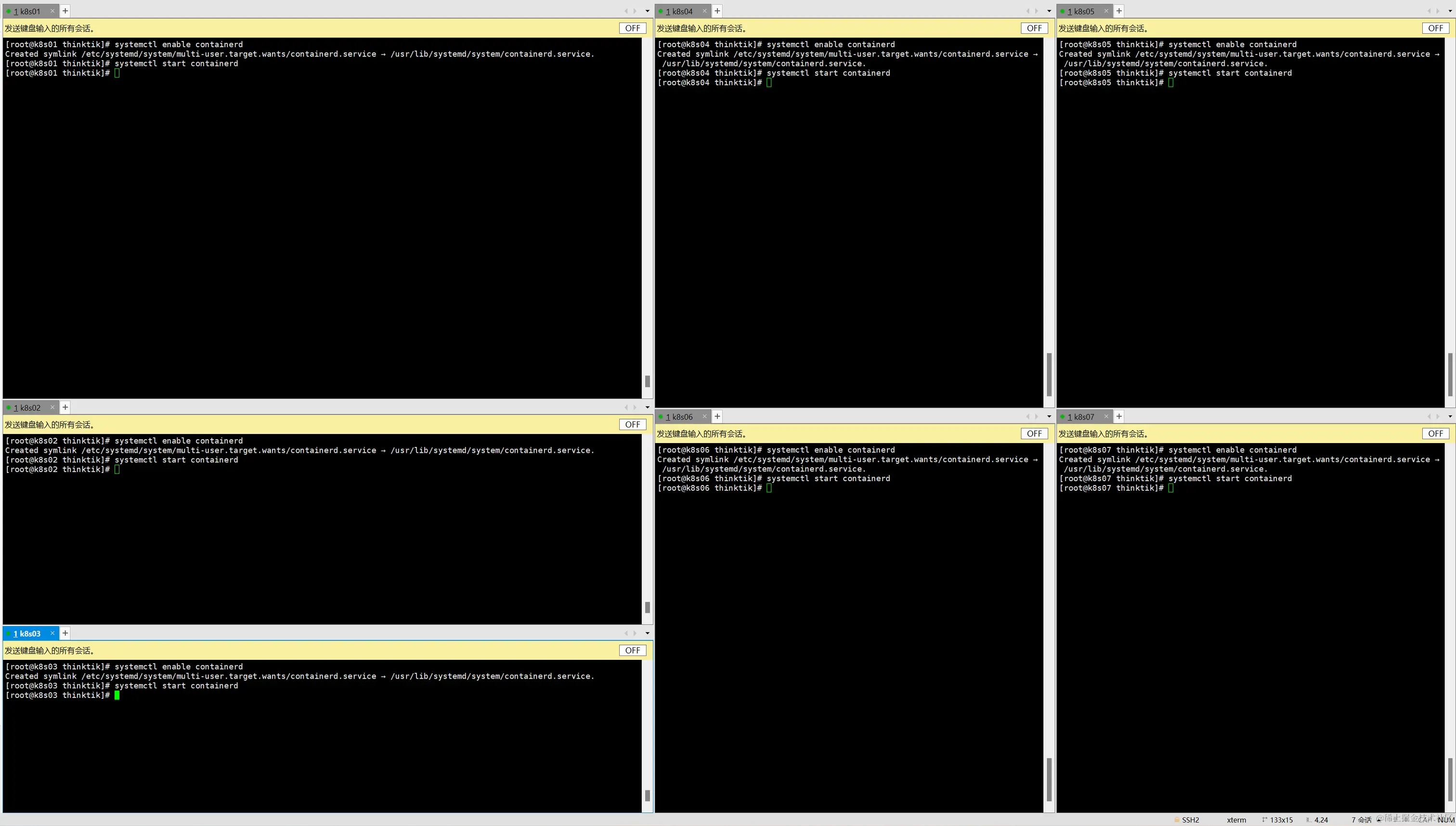Viewport: 1456px width, 826px height.
Task: Switch to the k8s02 tab
Action: click(27, 407)
